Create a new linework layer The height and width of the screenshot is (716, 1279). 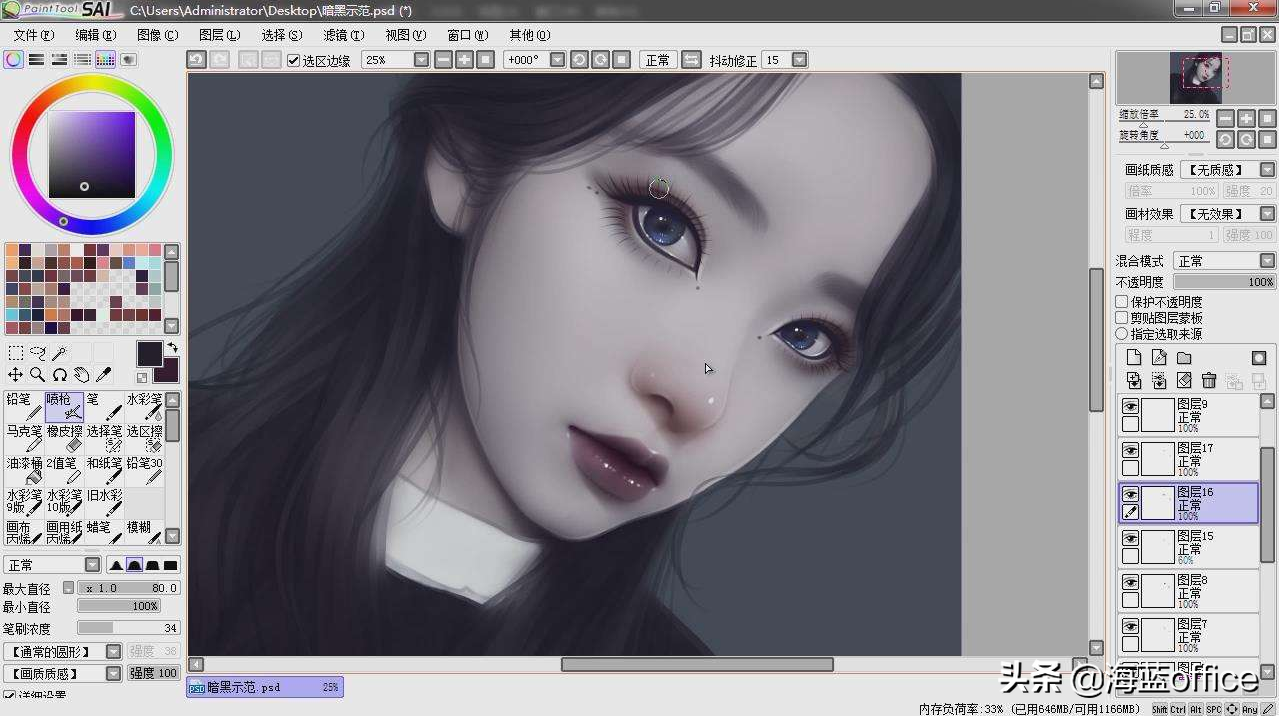point(1159,358)
